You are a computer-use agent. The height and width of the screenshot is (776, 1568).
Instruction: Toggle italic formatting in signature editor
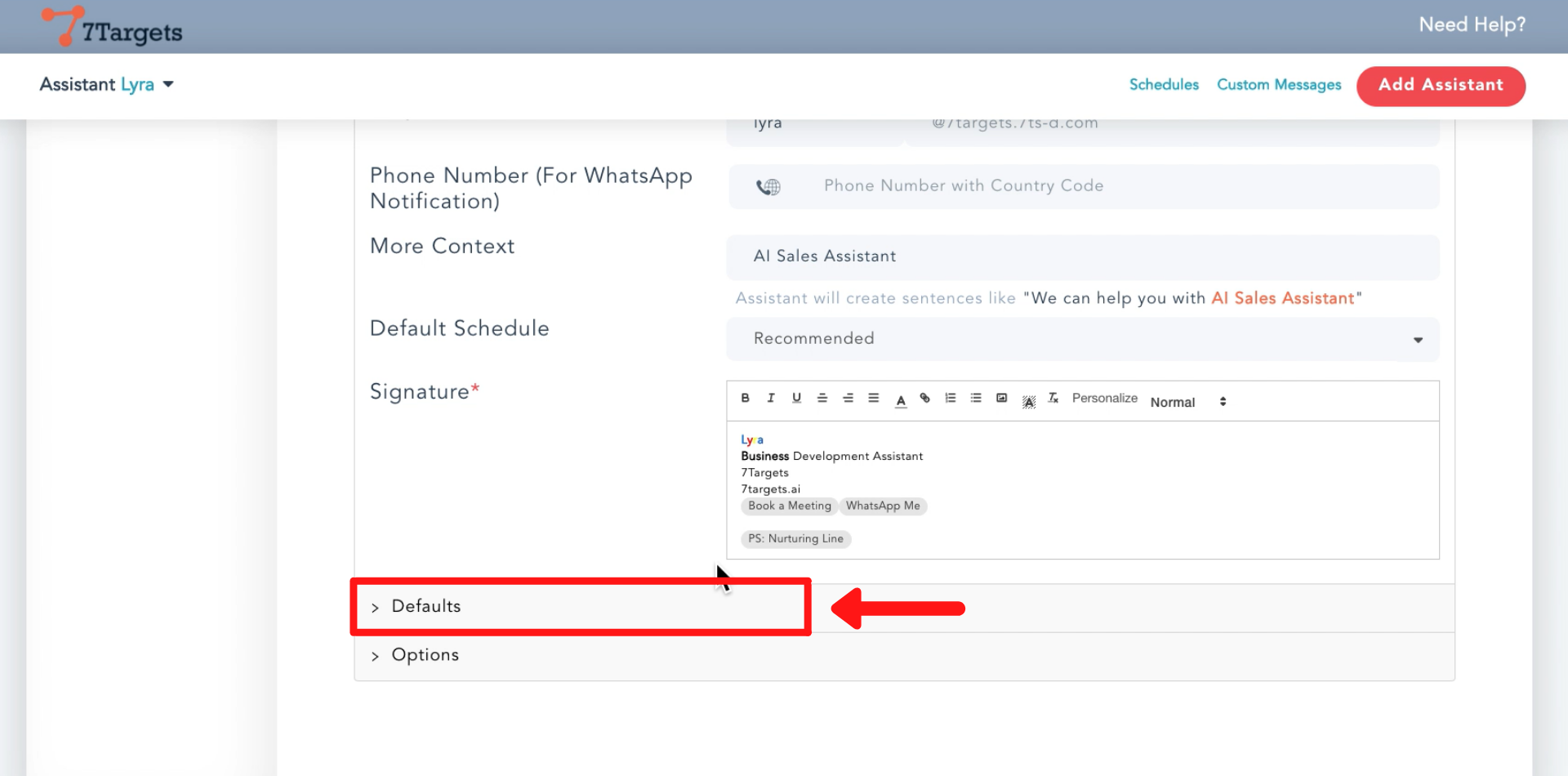click(x=770, y=399)
